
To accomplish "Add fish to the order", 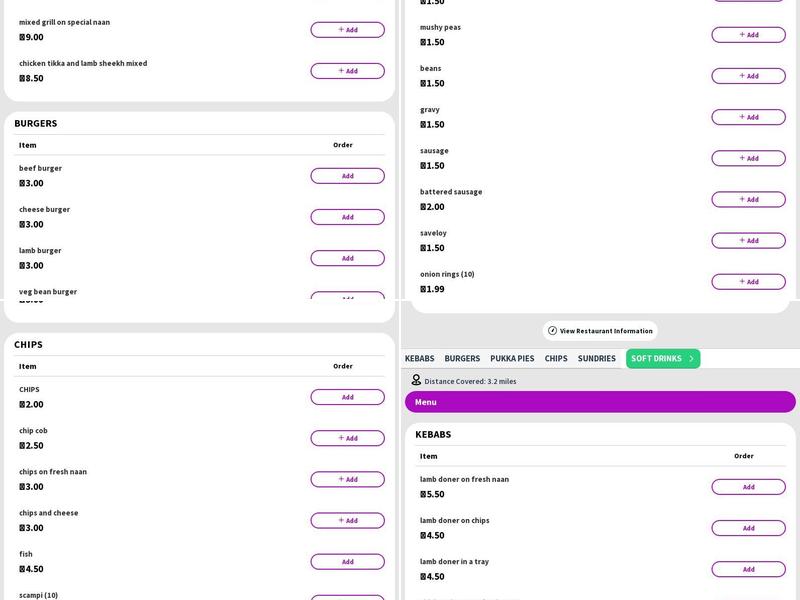I will 347,562.
